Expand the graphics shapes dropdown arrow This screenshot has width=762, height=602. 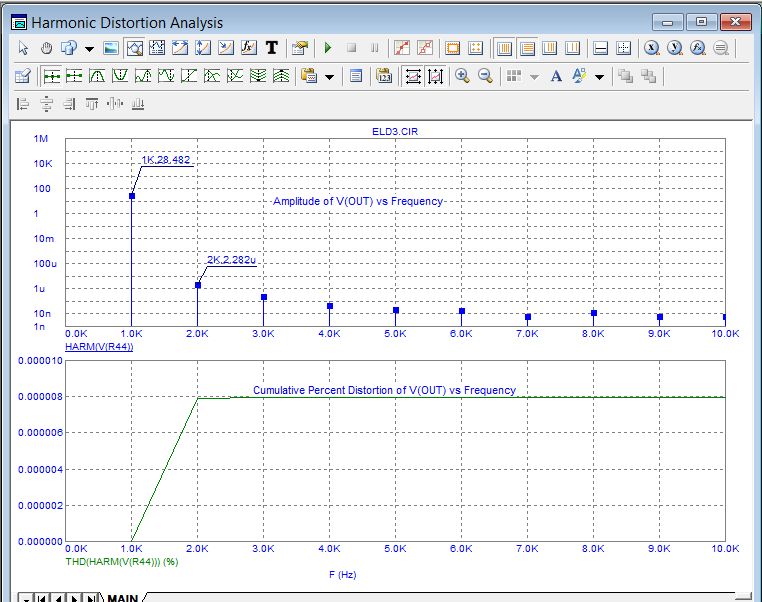coord(89,48)
